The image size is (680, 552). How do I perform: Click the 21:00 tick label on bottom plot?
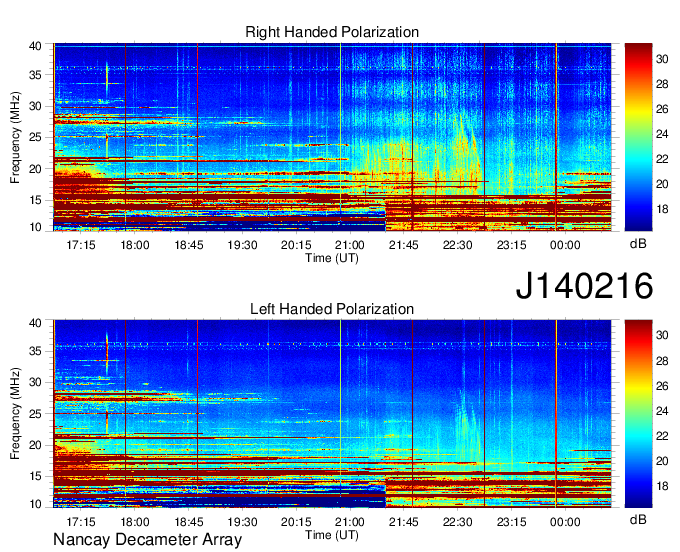(350, 522)
